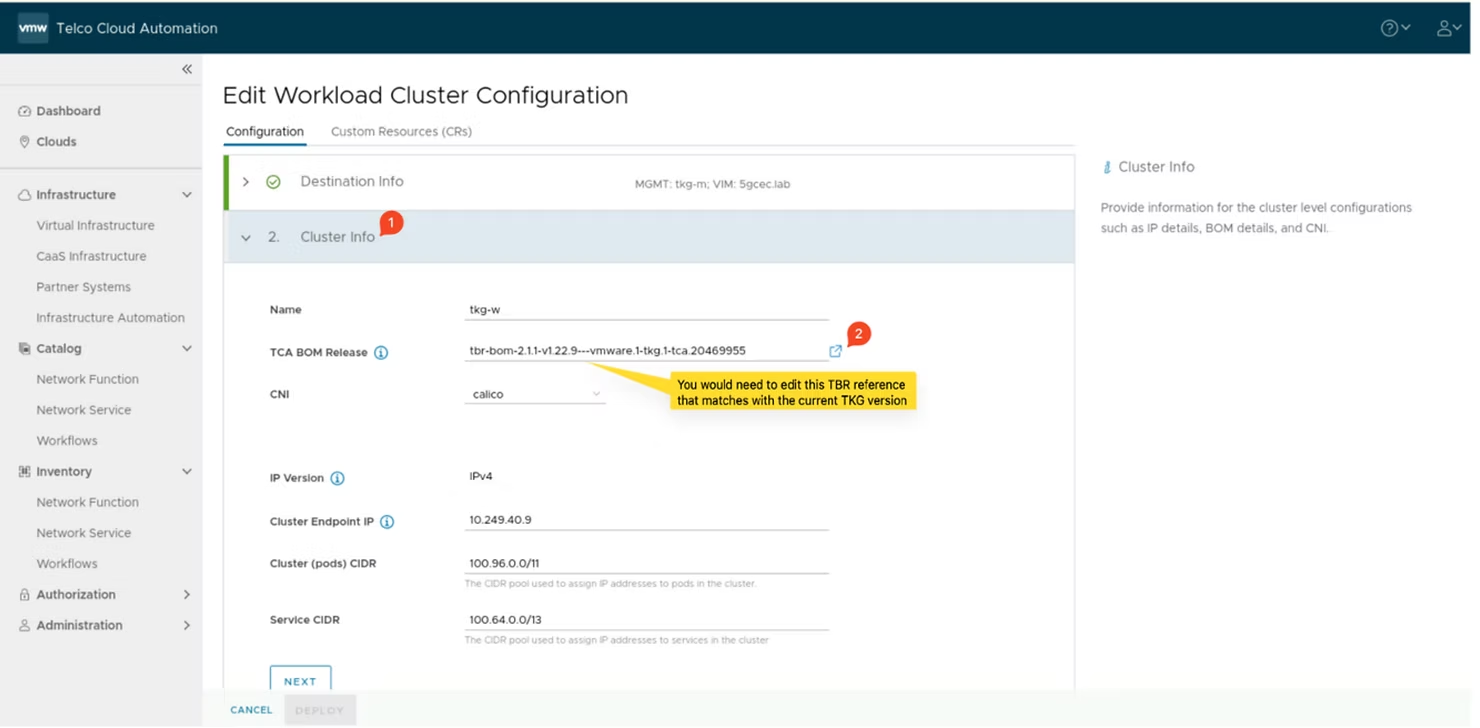Collapse the Cluster Info section
This screenshot has width=1480, height=728.
tap(245, 238)
